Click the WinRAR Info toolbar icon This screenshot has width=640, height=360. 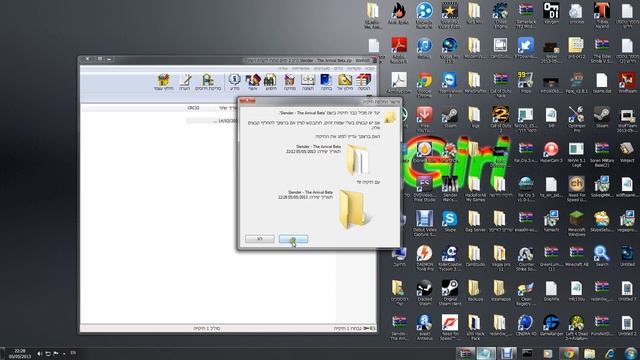click(234, 82)
